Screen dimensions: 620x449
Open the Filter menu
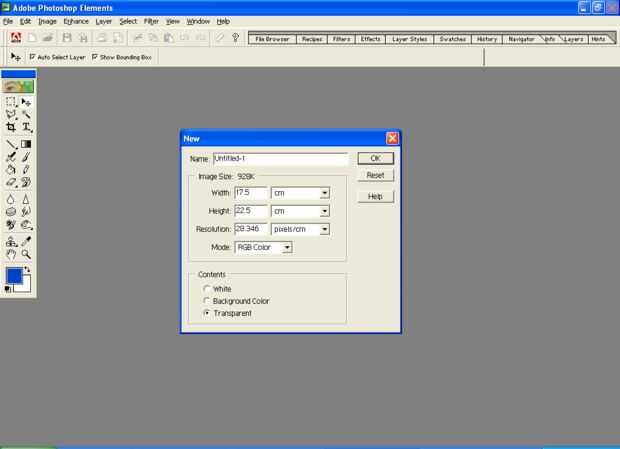151,21
